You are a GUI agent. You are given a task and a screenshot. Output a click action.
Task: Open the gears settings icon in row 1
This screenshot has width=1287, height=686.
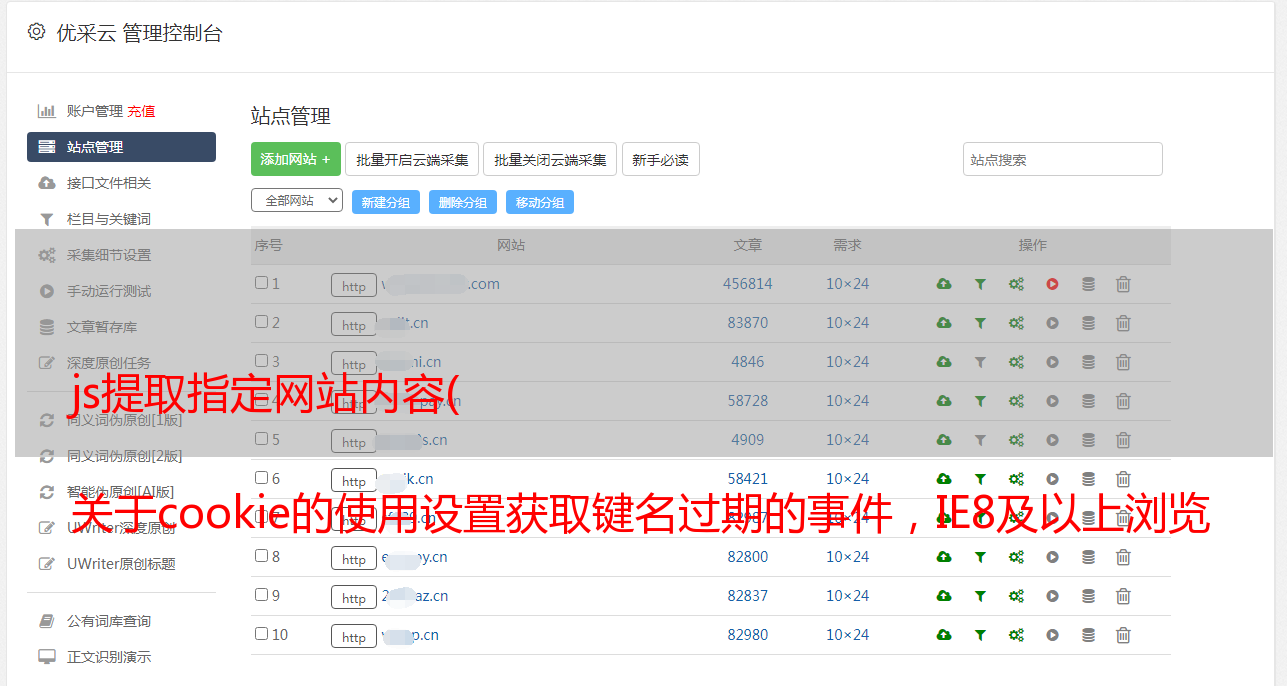click(1016, 284)
